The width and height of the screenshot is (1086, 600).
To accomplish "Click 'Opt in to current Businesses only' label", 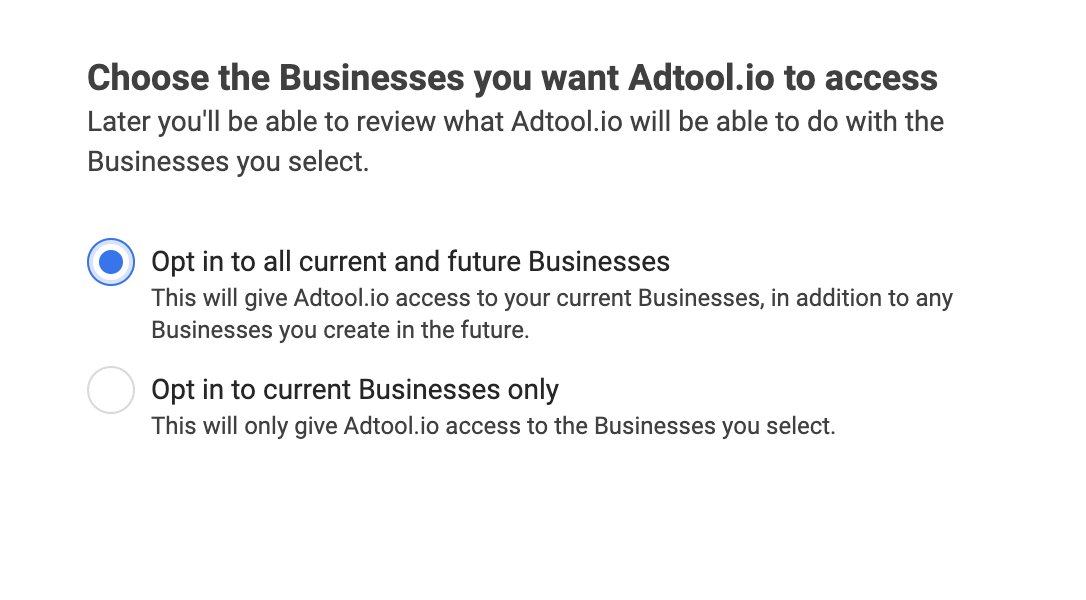I will pos(354,389).
